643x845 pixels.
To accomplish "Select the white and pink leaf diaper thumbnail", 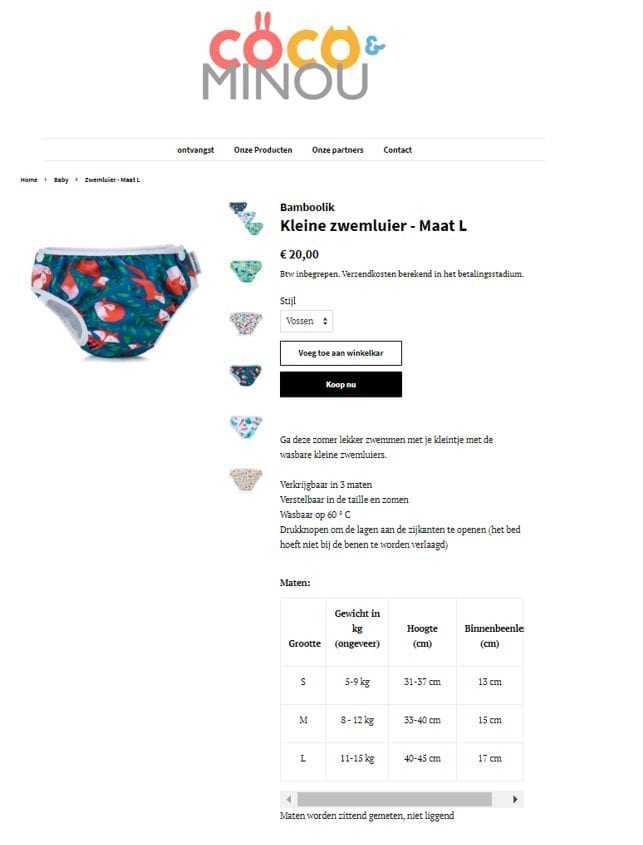I will tap(246, 426).
